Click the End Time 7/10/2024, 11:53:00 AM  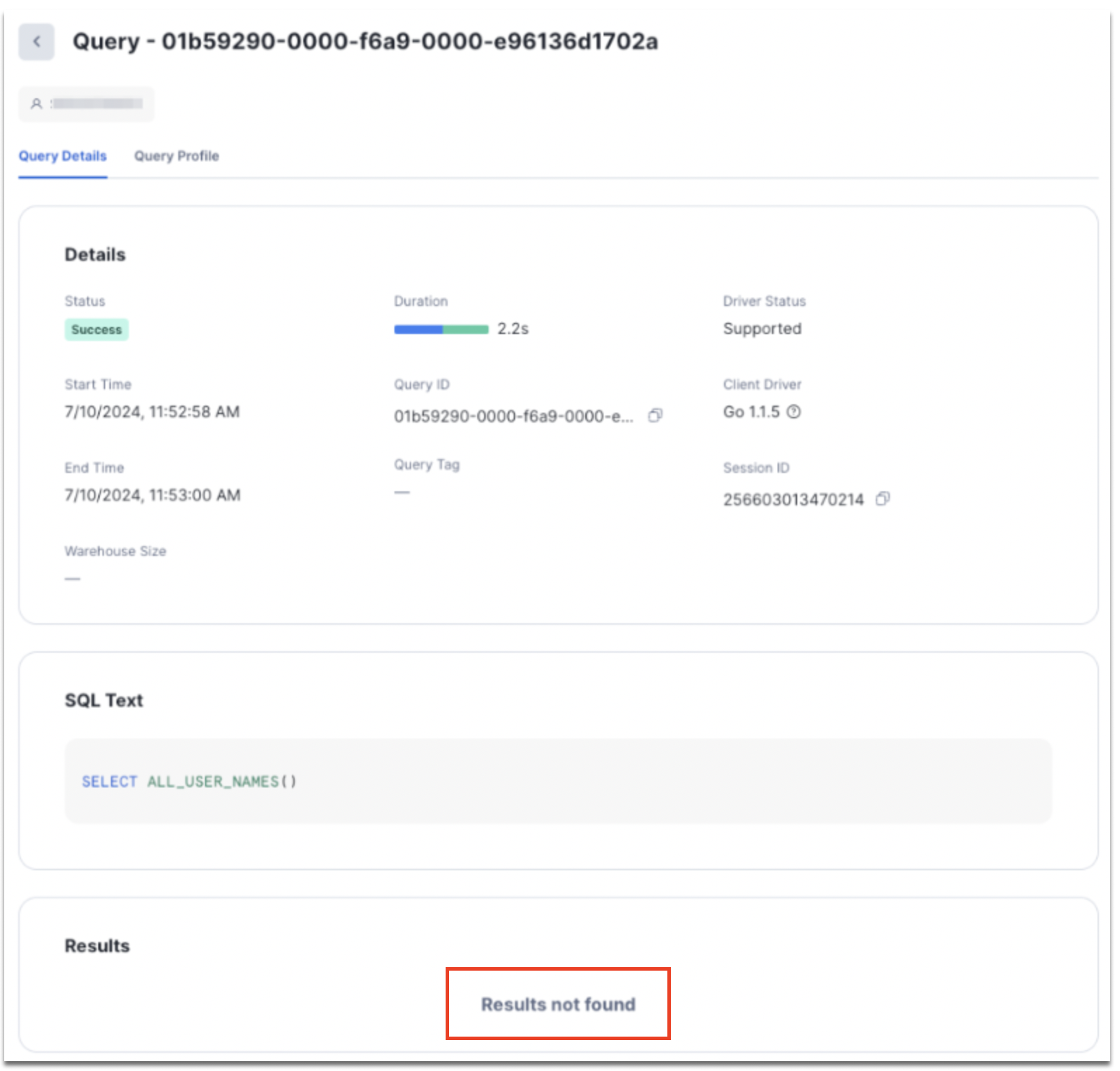pyautogui.click(x=152, y=495)
